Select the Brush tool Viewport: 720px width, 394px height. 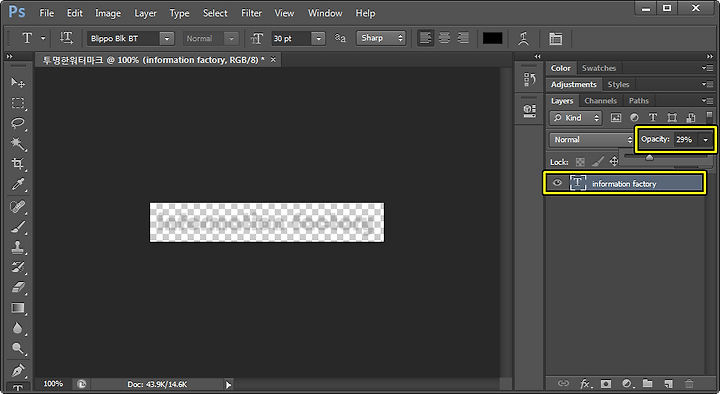pos(18,227)
